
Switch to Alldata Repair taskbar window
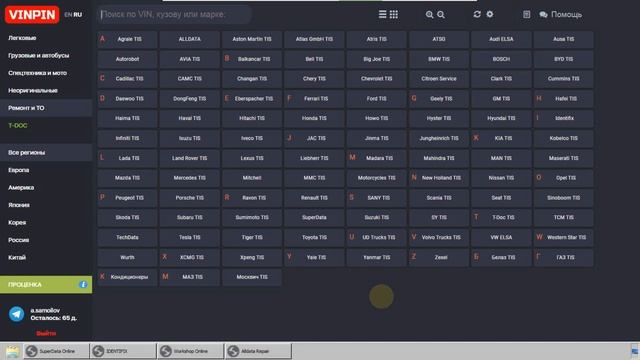point(258,351)
